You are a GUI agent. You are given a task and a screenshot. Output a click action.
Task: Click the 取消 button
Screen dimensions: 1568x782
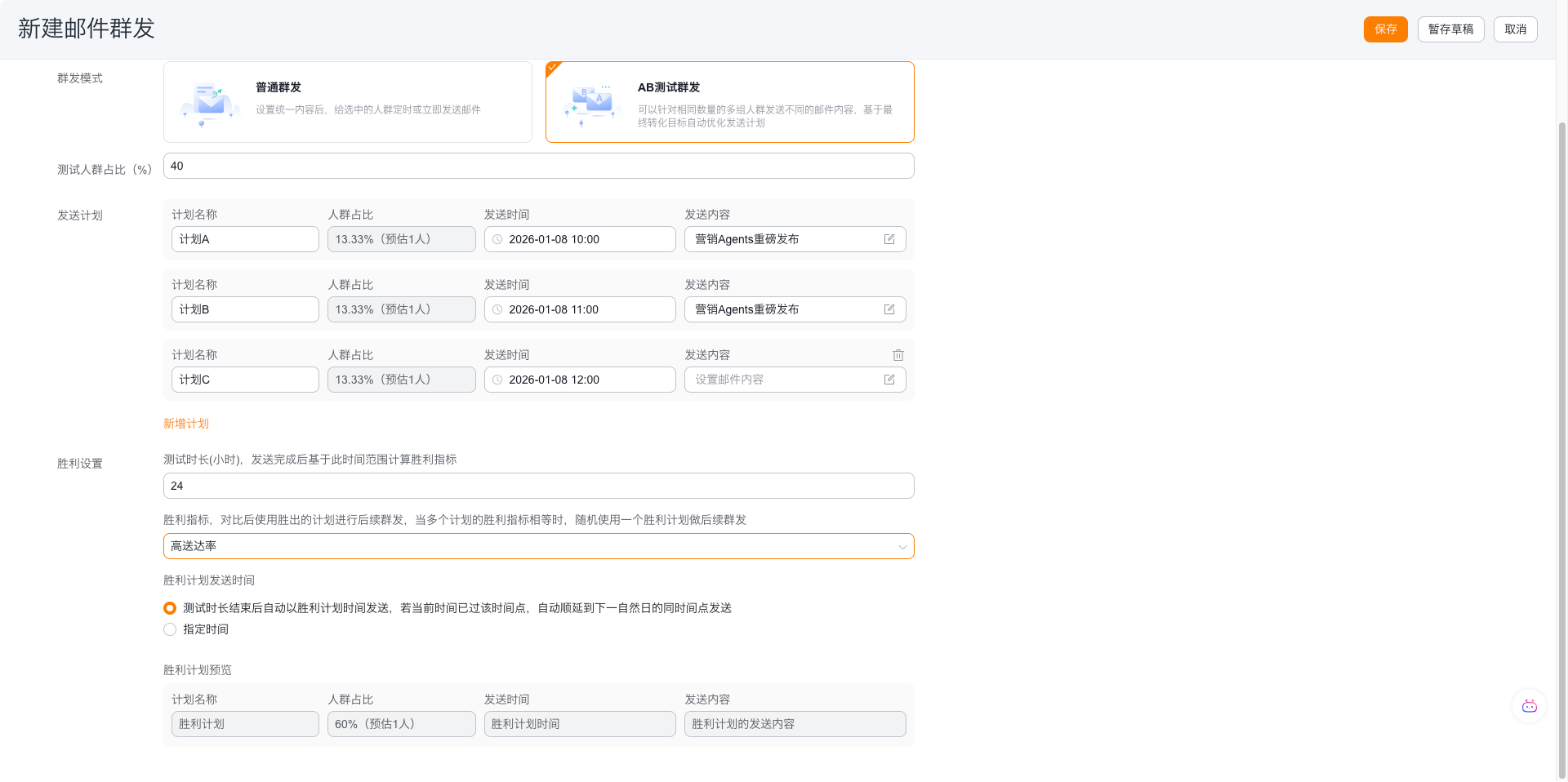(1515, 29)
